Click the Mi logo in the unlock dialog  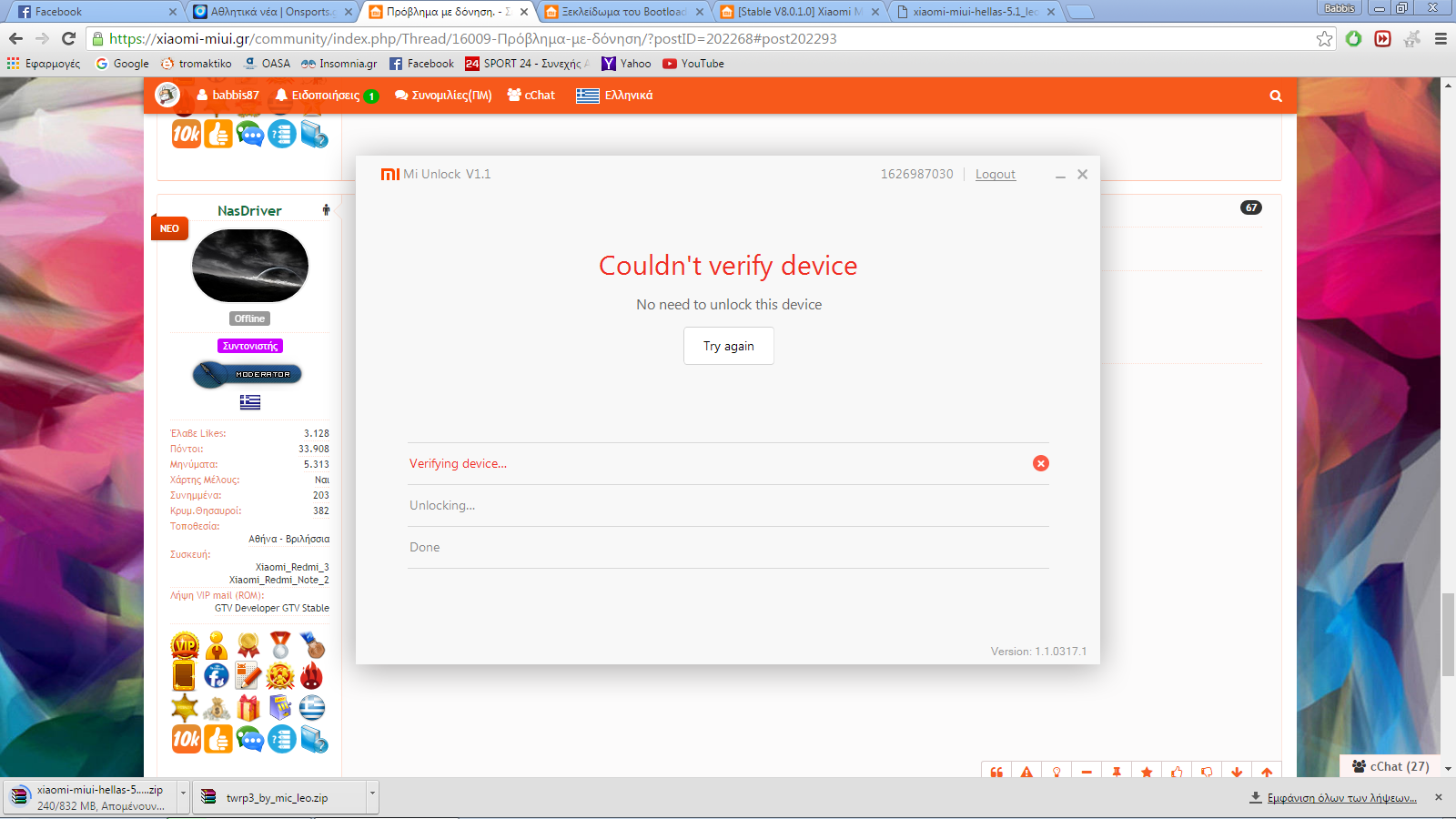390,174
